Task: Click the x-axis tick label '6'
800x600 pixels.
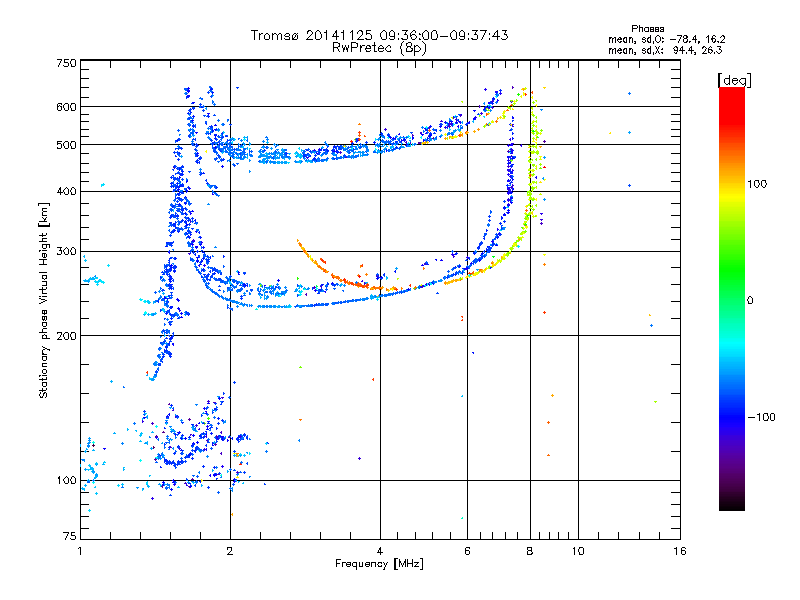Action: click(x=467, y=551)
